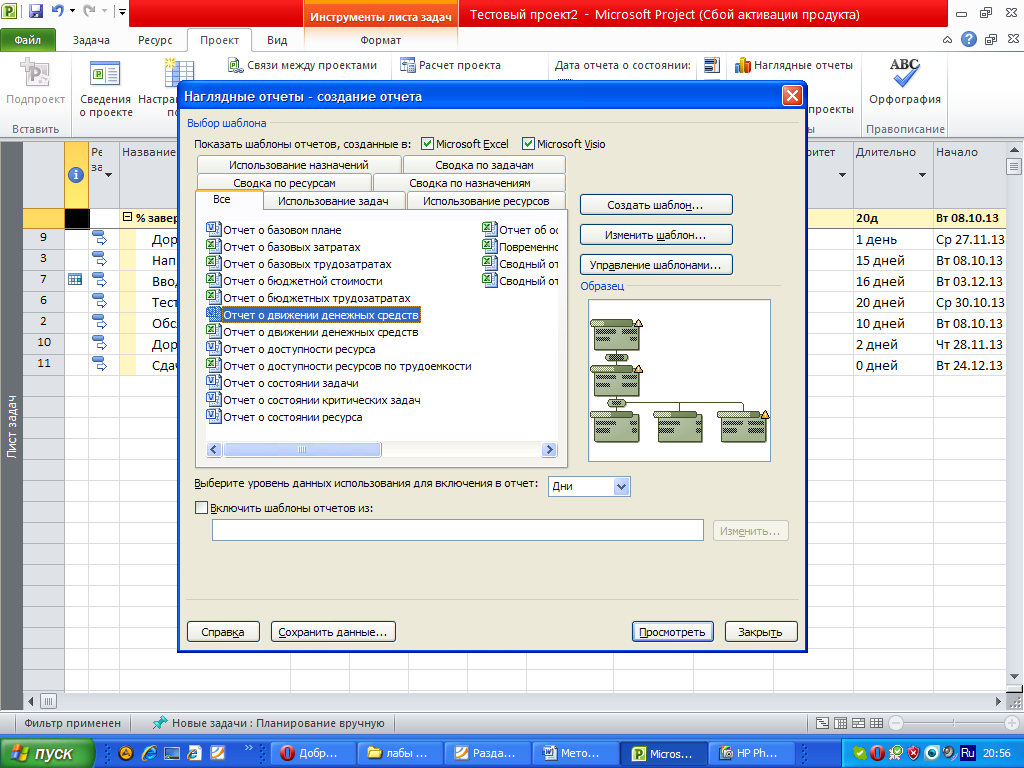Open the Help question mark icon
The image size is (1024, 768).
(969, 40)
